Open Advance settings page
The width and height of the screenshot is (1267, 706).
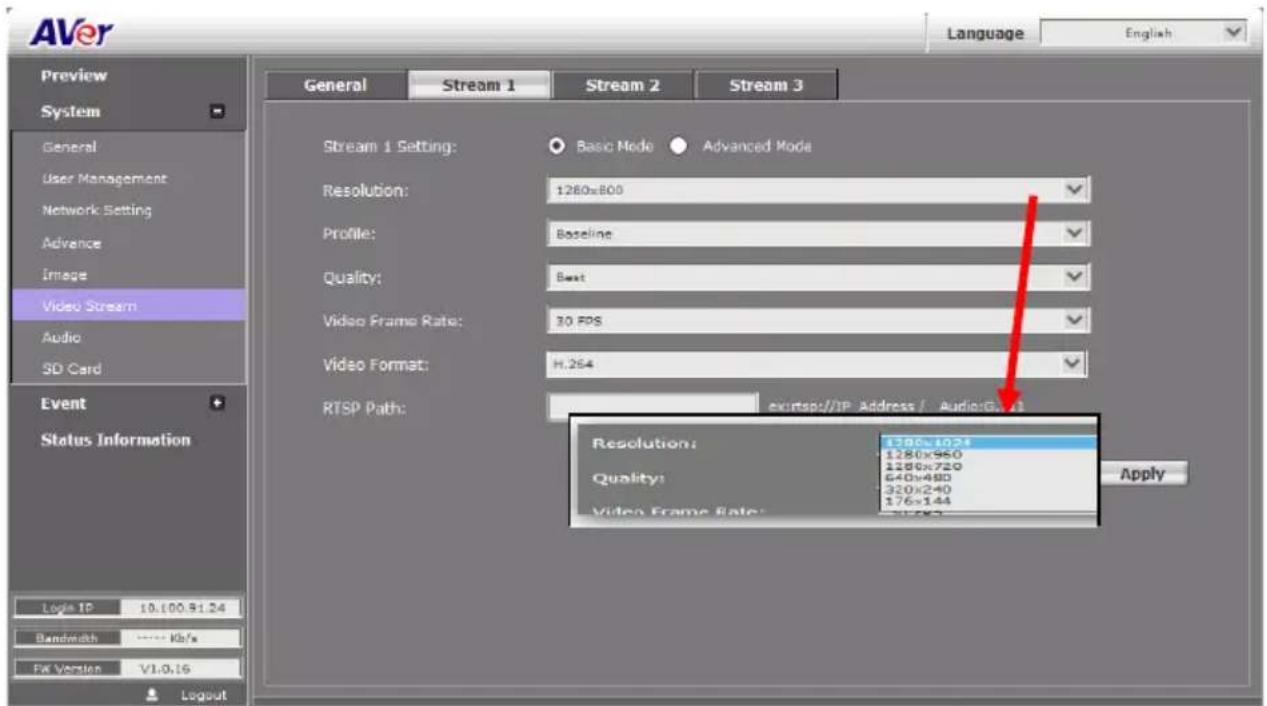pyautogui.click(x=71, y=243)
